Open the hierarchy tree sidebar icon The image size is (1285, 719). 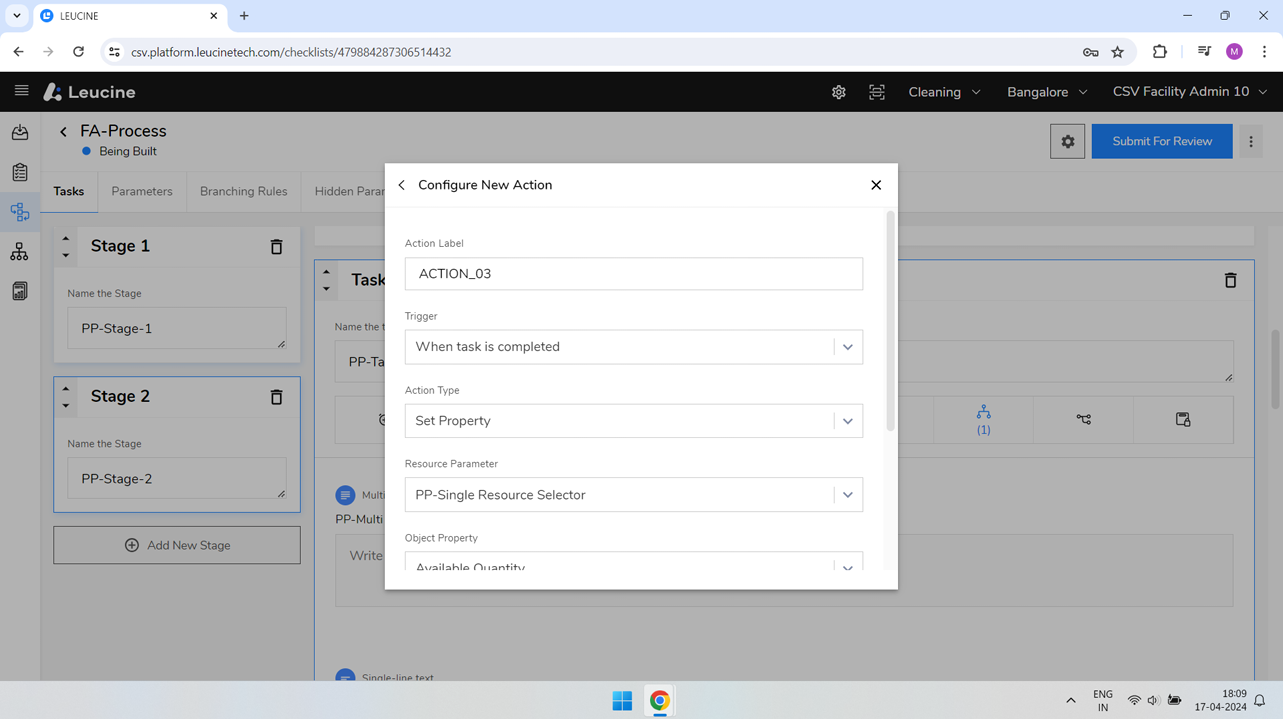(x=20, y=252)
